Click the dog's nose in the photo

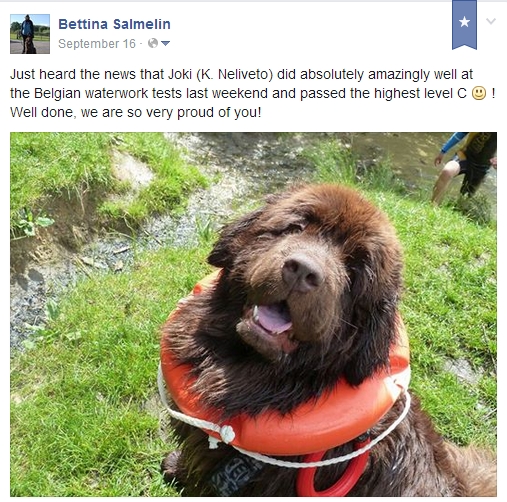click(302, 273)
